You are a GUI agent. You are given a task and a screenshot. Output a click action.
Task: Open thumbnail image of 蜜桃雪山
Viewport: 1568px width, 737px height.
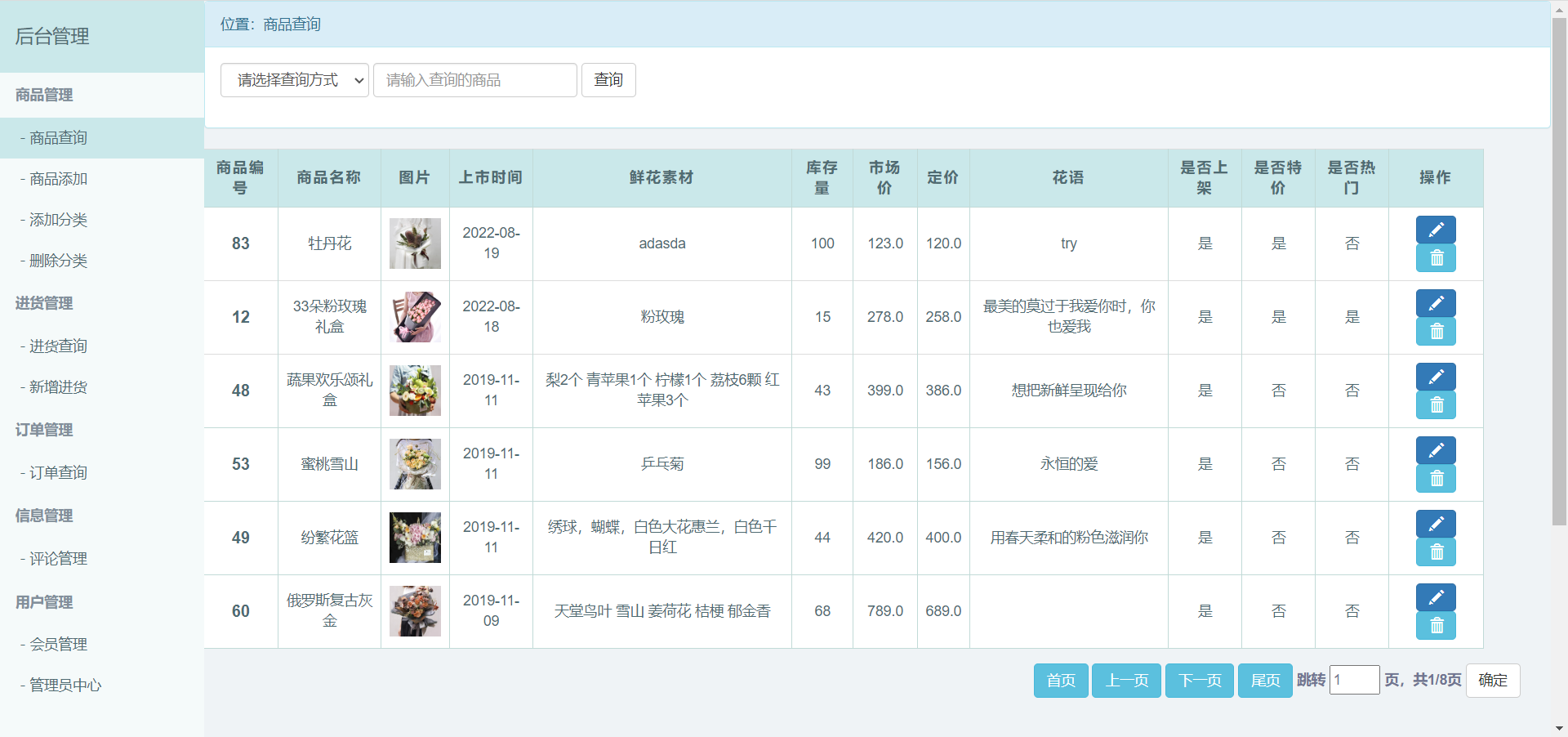point(415,464)
